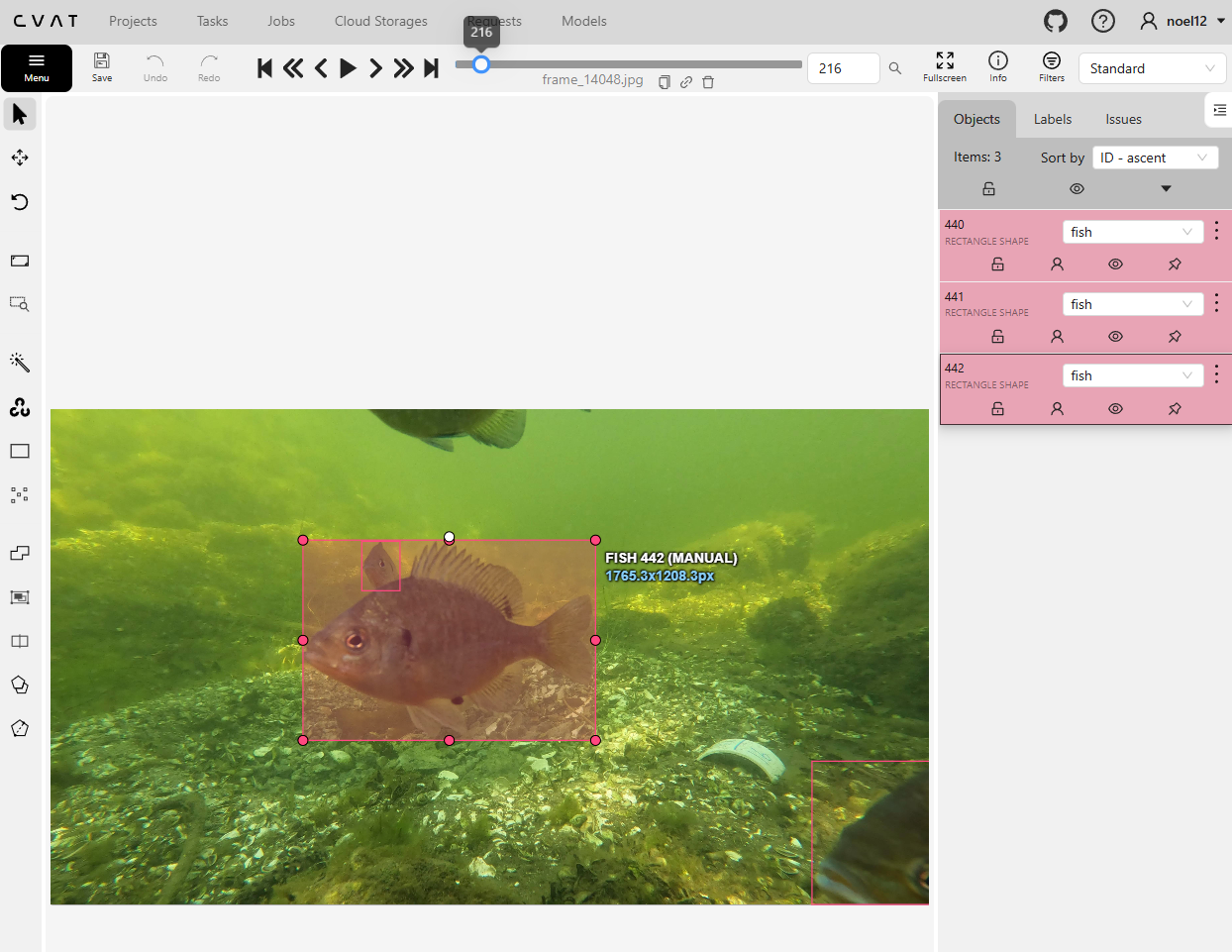The height and width of the screenshot is (952, 1232).
Task: Click the Save icon
Action: [x=102, y=67]
